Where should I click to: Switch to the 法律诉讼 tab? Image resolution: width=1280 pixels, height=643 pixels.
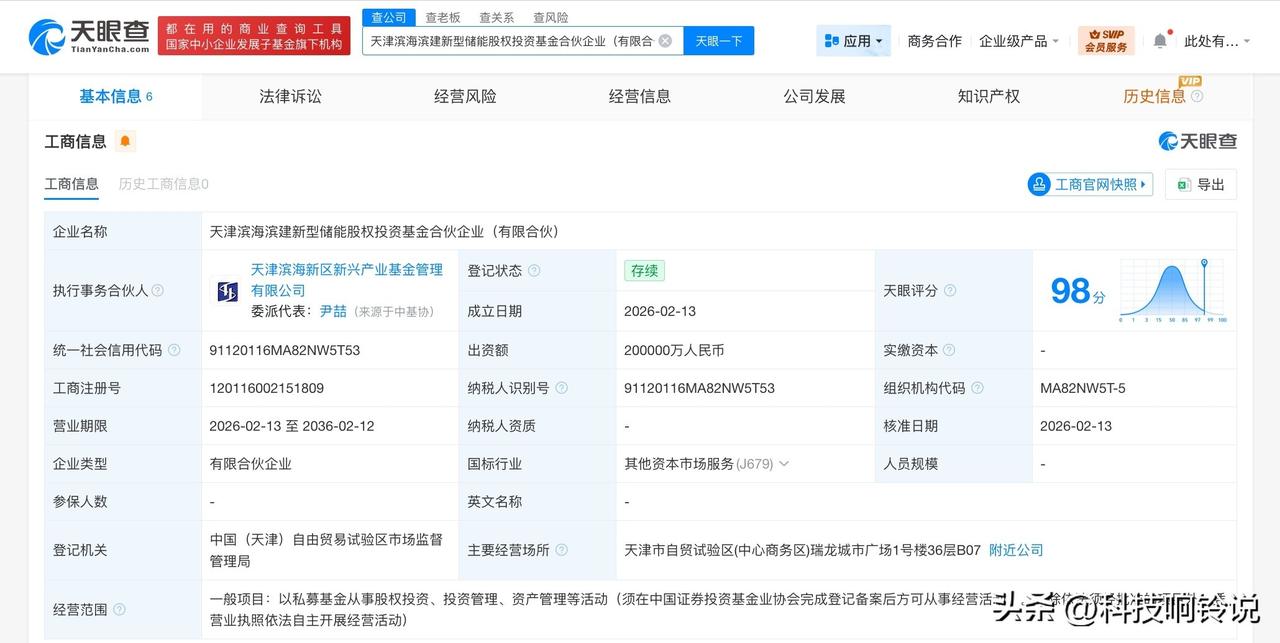[288, 95]
